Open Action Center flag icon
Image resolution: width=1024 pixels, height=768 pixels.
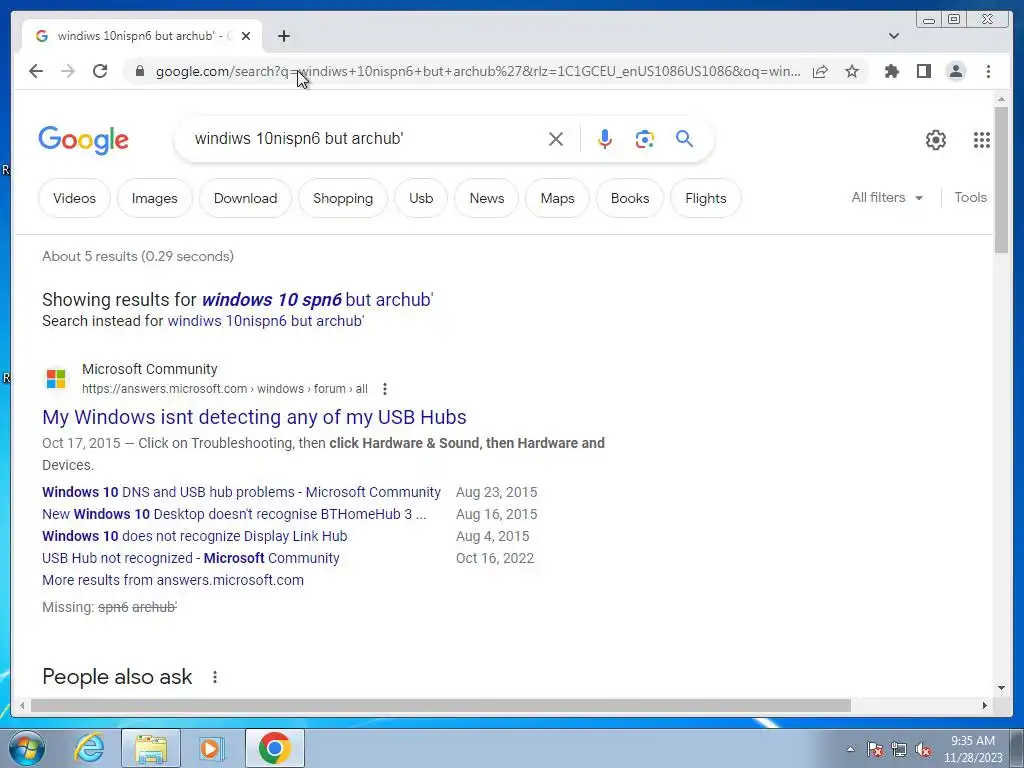875,749
